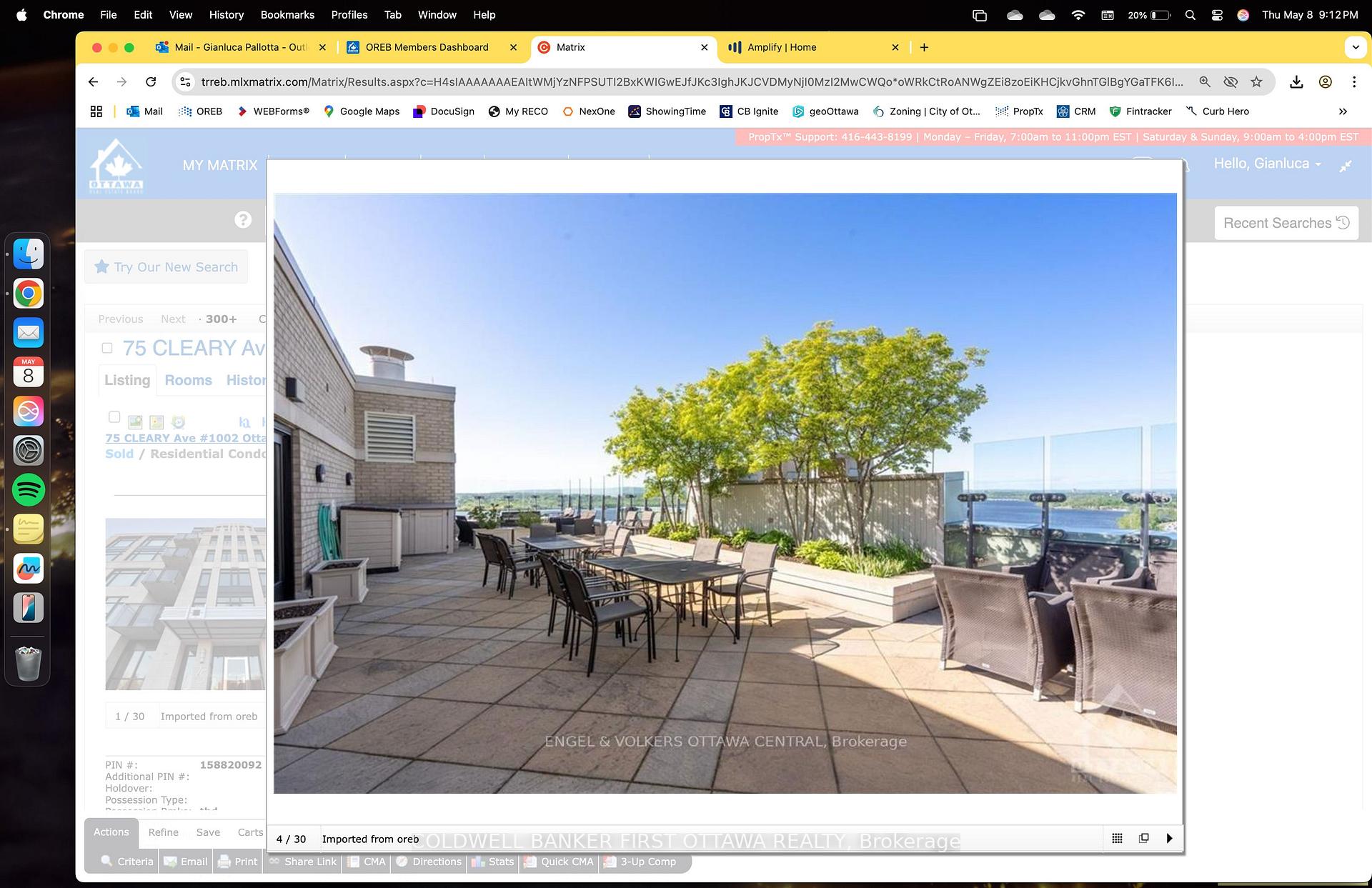The width and height of the screenshot is (1372, 888).
Task: Open the DocuSign bookmark
Action: pos(444,111)
